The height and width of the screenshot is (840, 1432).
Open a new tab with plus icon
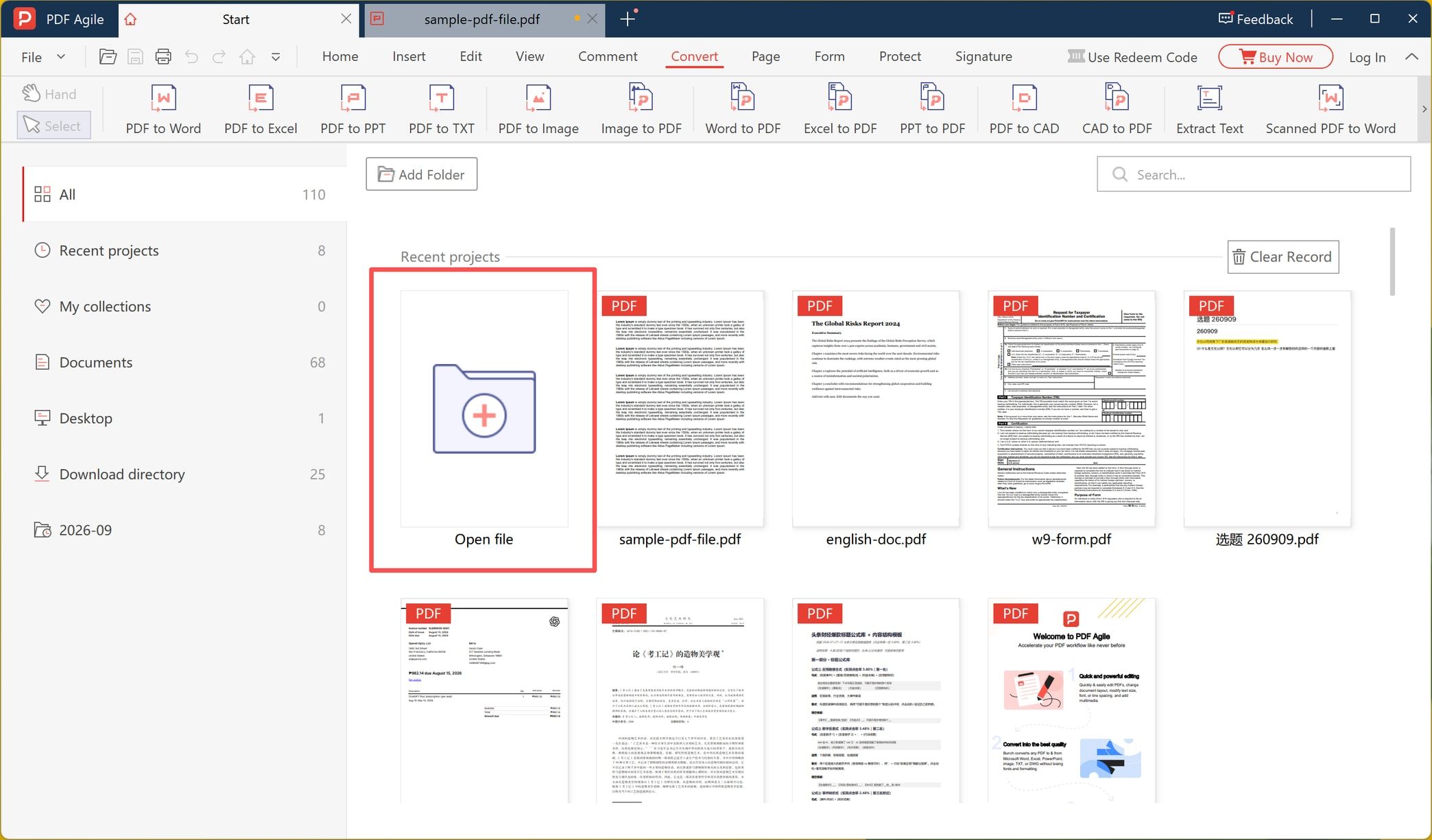coord(628,19)
